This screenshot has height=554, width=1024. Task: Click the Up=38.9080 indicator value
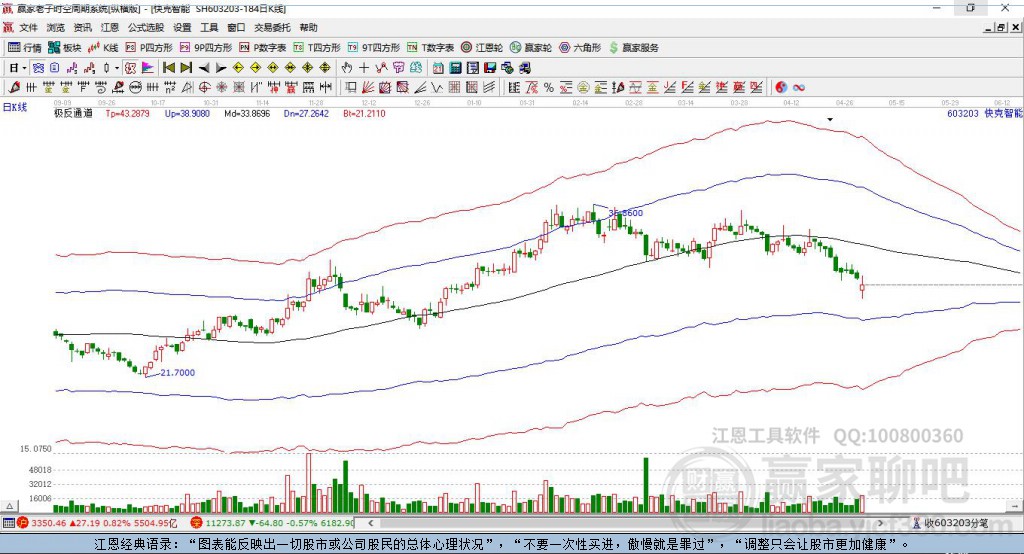coord(187,113)
